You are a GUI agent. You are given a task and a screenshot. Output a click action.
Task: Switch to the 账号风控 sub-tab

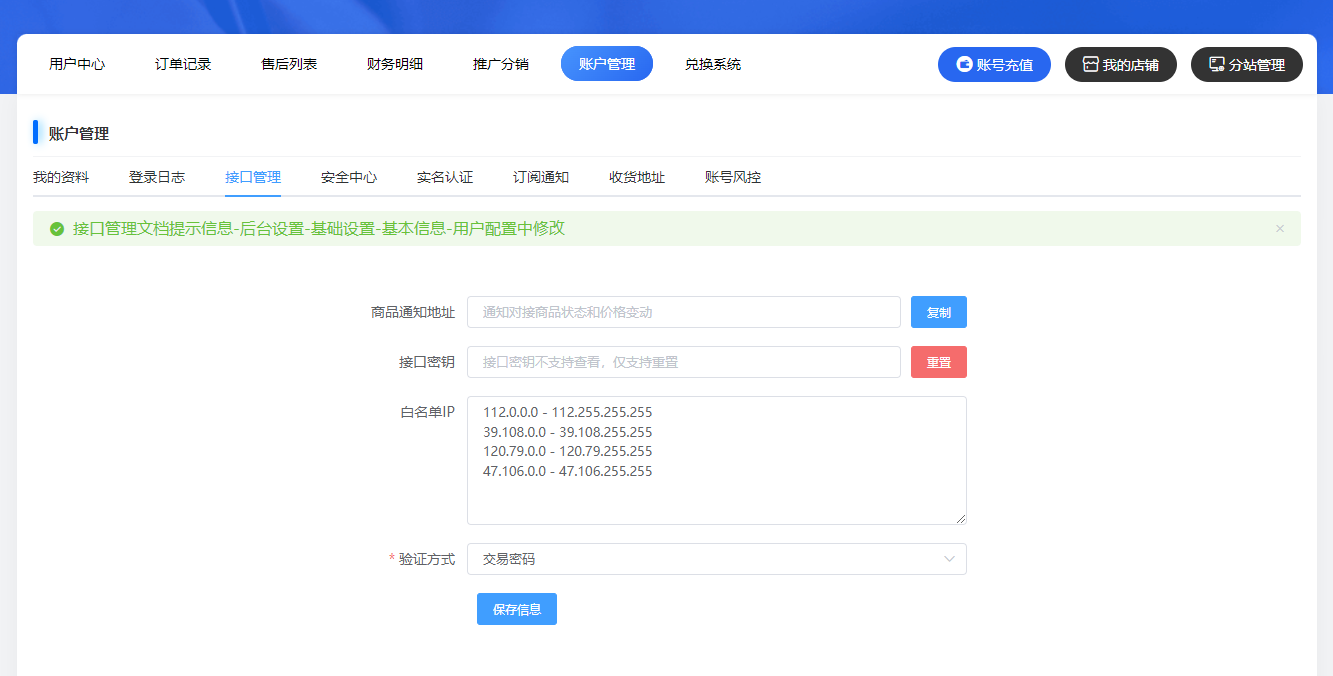[x=731, y=176]
